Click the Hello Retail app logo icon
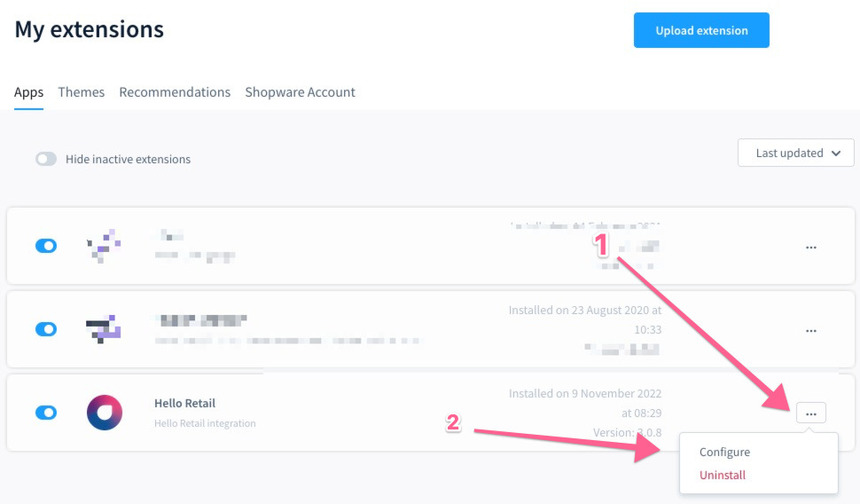 coord(105,412)
